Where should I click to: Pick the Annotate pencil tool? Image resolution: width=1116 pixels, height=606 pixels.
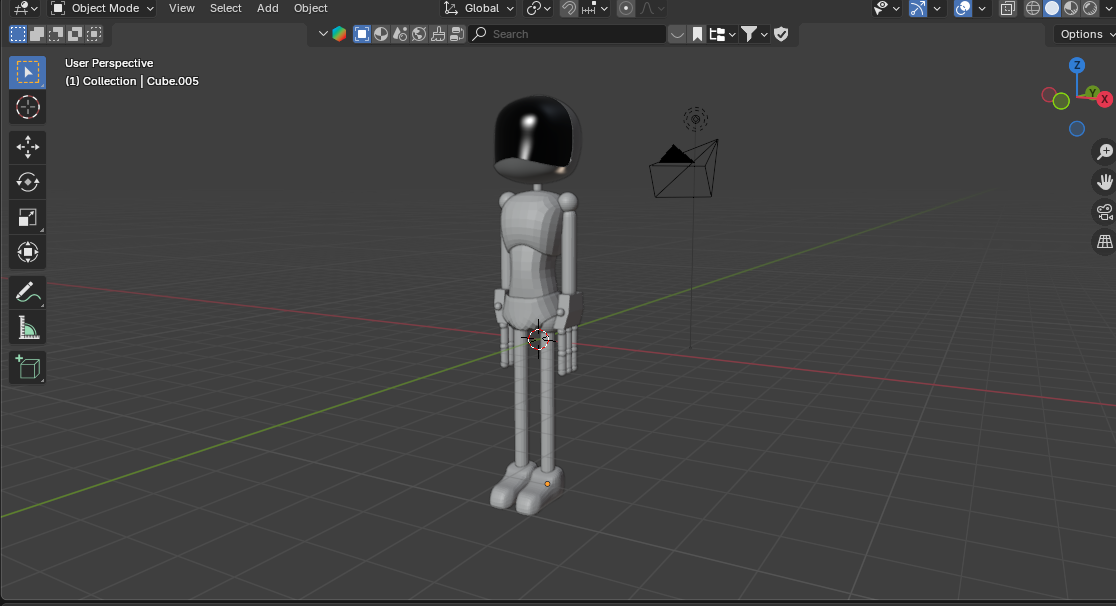[x=27, y=293]
